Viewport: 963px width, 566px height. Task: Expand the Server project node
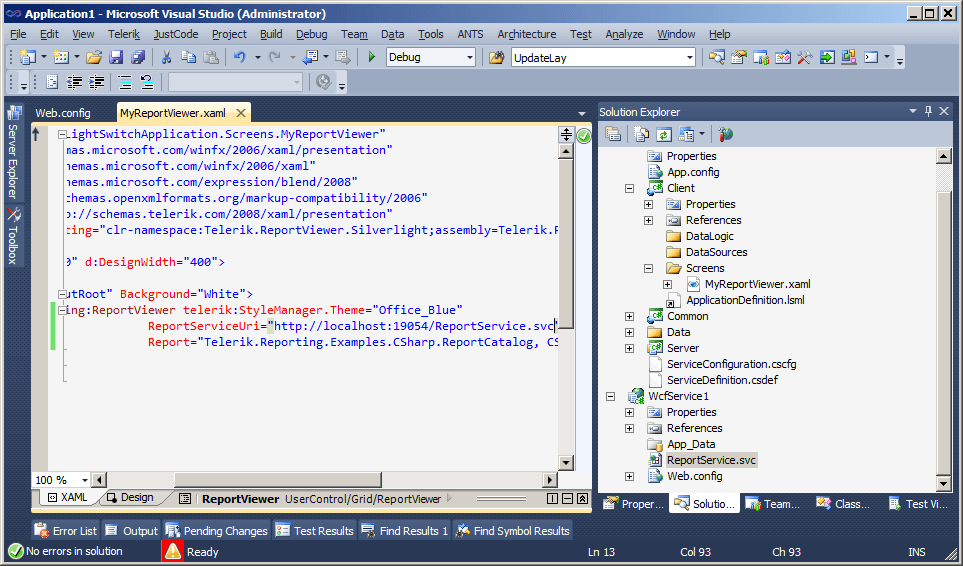[629, 348]
